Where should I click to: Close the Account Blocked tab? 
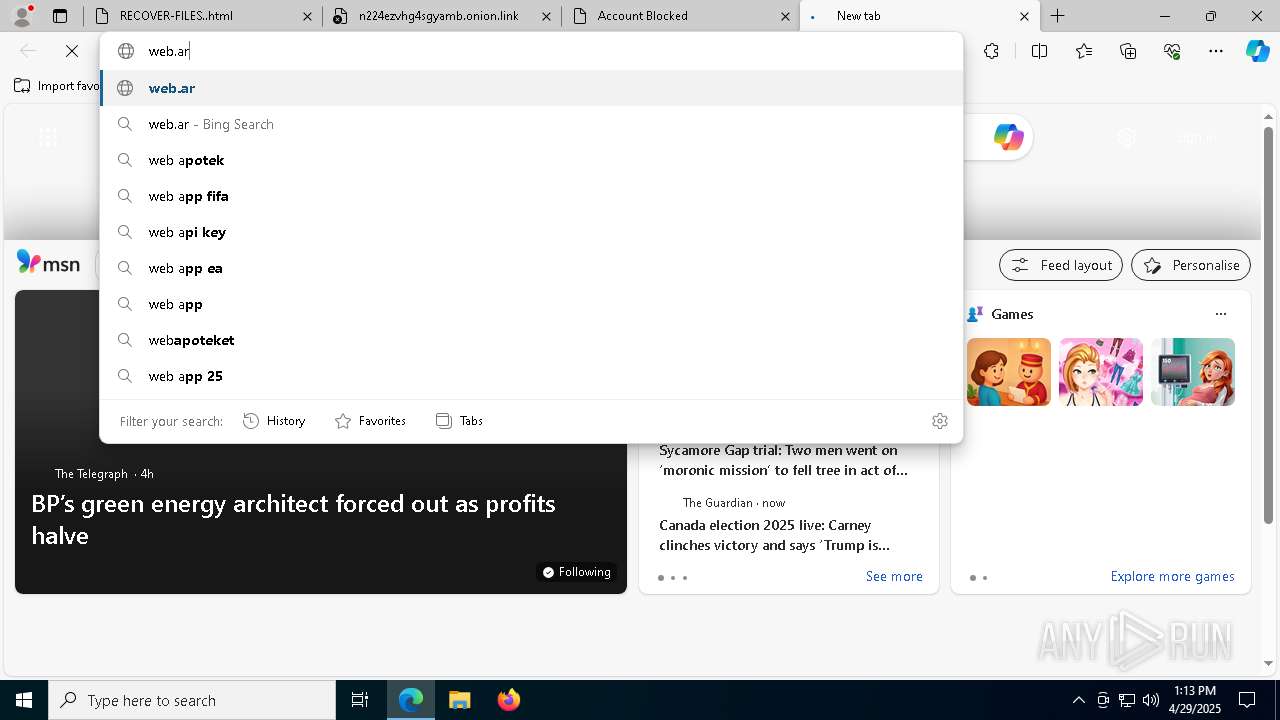point(786,16)
